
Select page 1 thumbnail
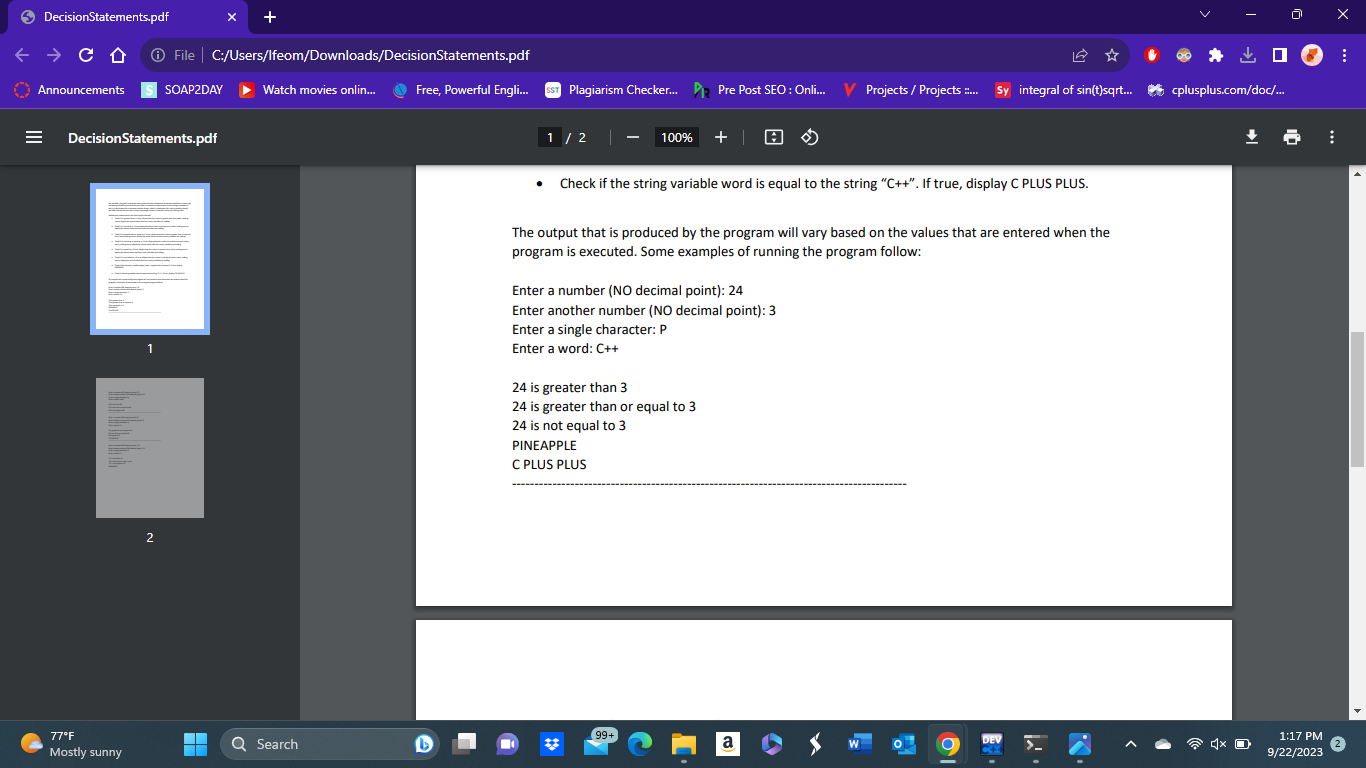point(150,258)
